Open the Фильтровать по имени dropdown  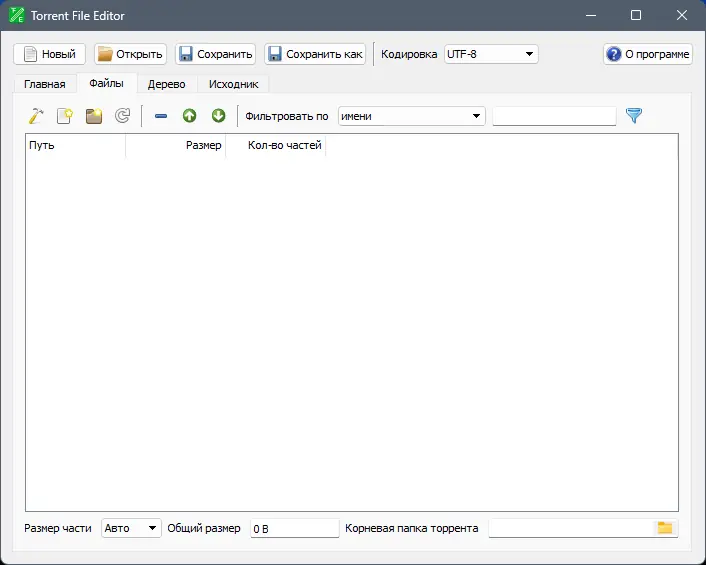pyautogui.click(x=412, y=116)
